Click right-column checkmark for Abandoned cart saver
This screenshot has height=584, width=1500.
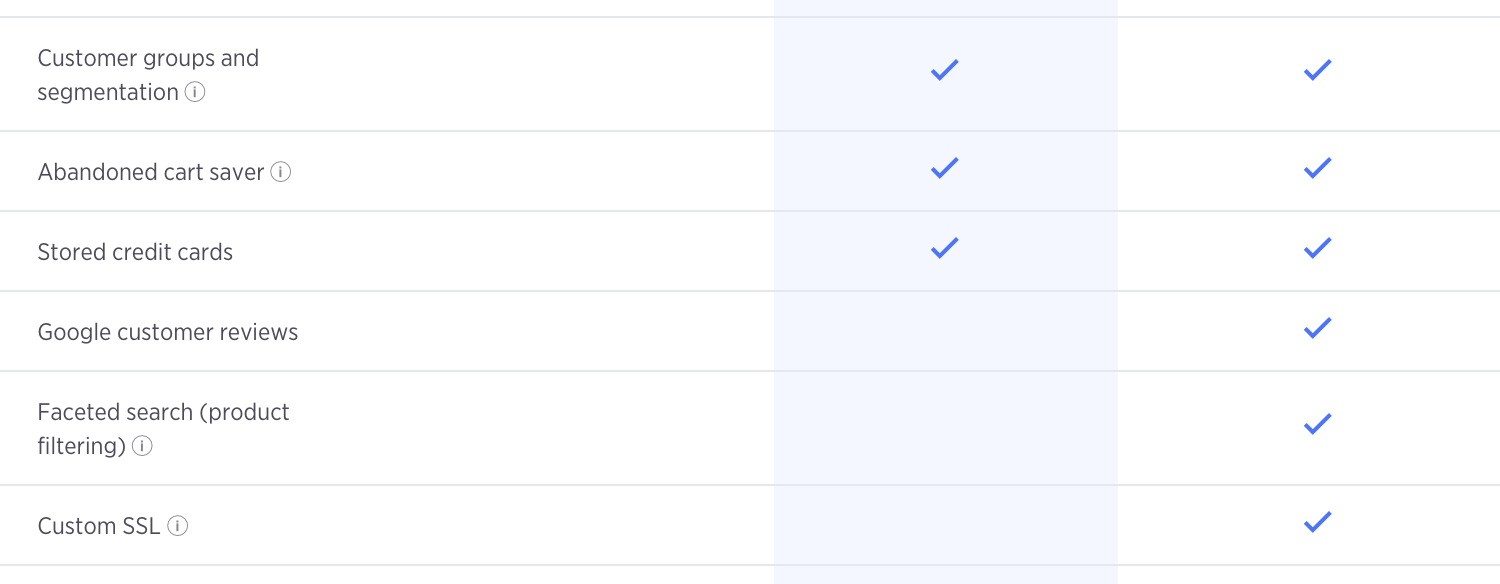point(1318,168)
